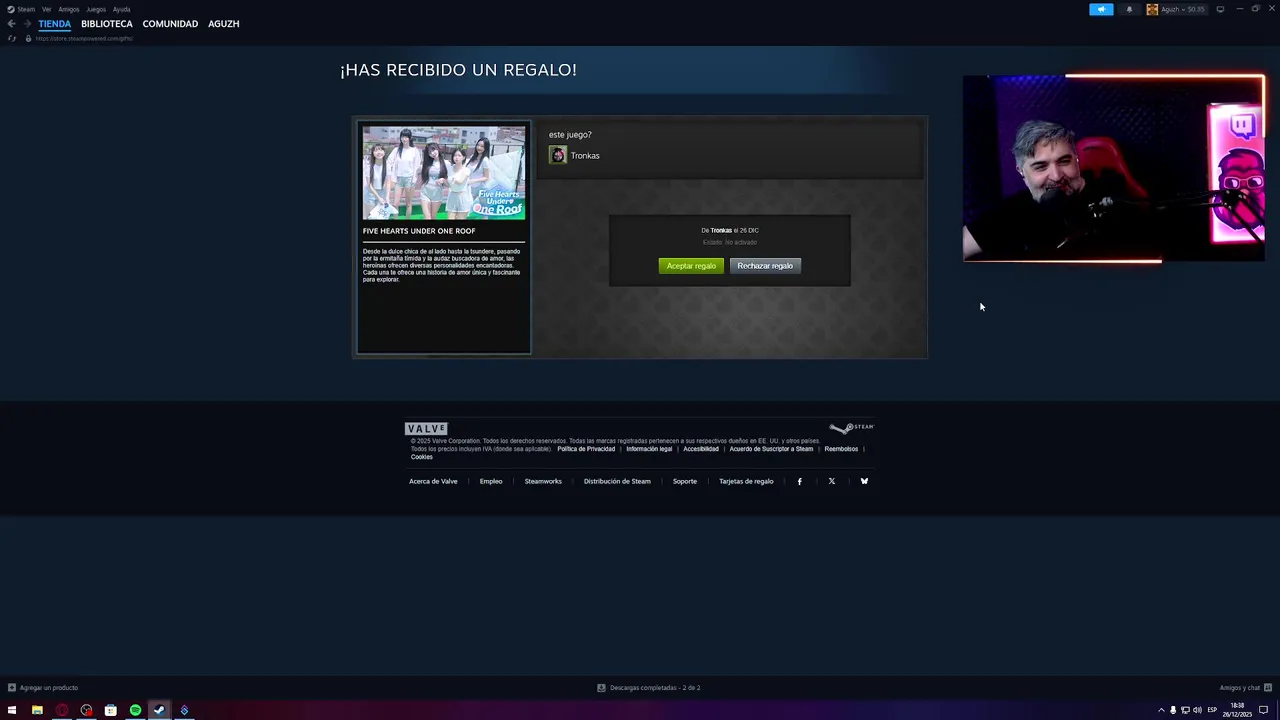Viewport: 1280px width, 720px height.
Task: Click the Tronkas avatar image
Action: pos(558,155)
